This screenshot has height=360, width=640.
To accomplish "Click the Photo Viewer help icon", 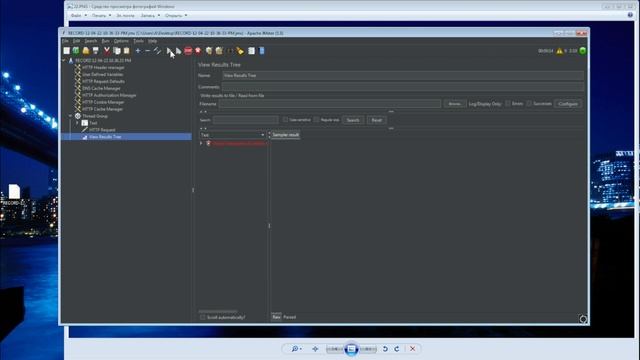I will click(630, 15).
